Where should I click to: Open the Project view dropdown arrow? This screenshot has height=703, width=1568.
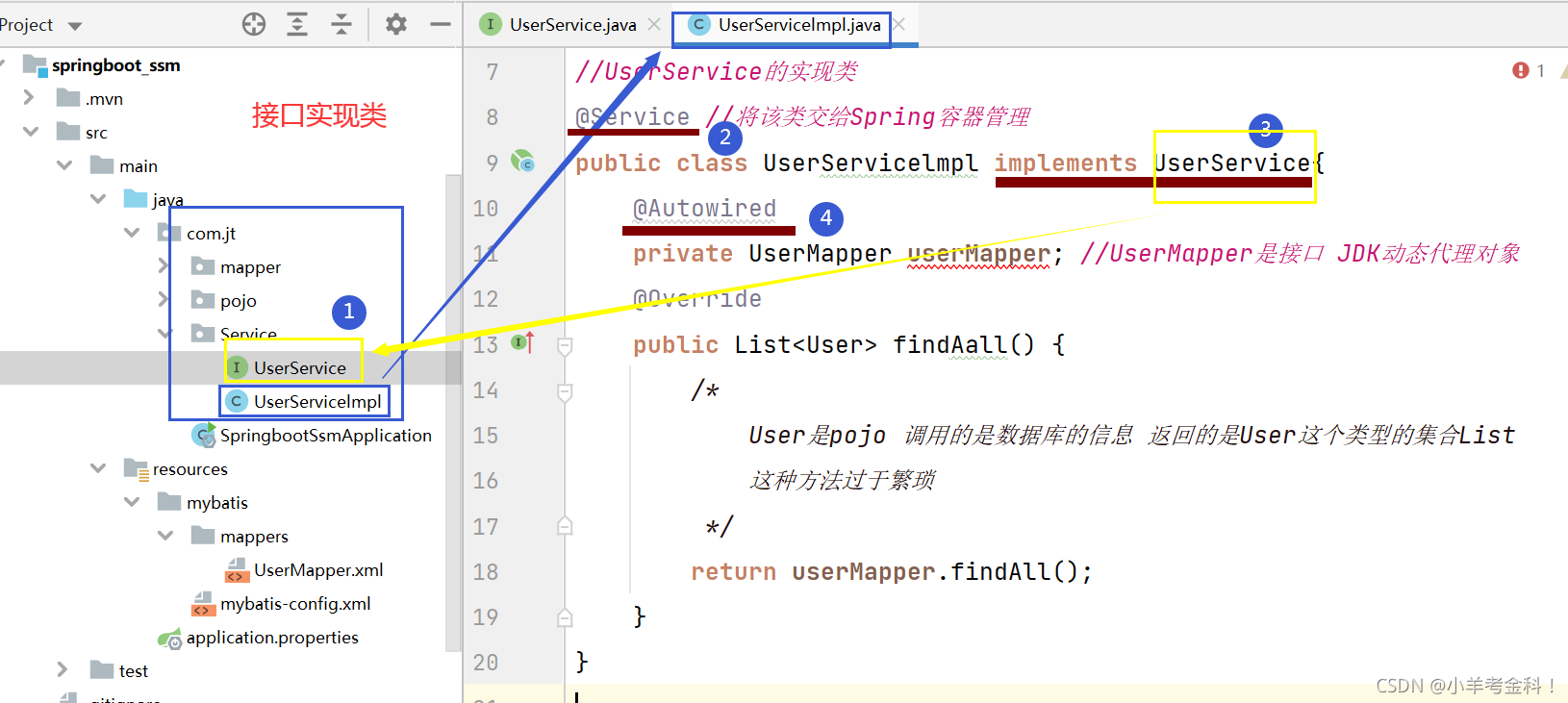tap(75, 26)
